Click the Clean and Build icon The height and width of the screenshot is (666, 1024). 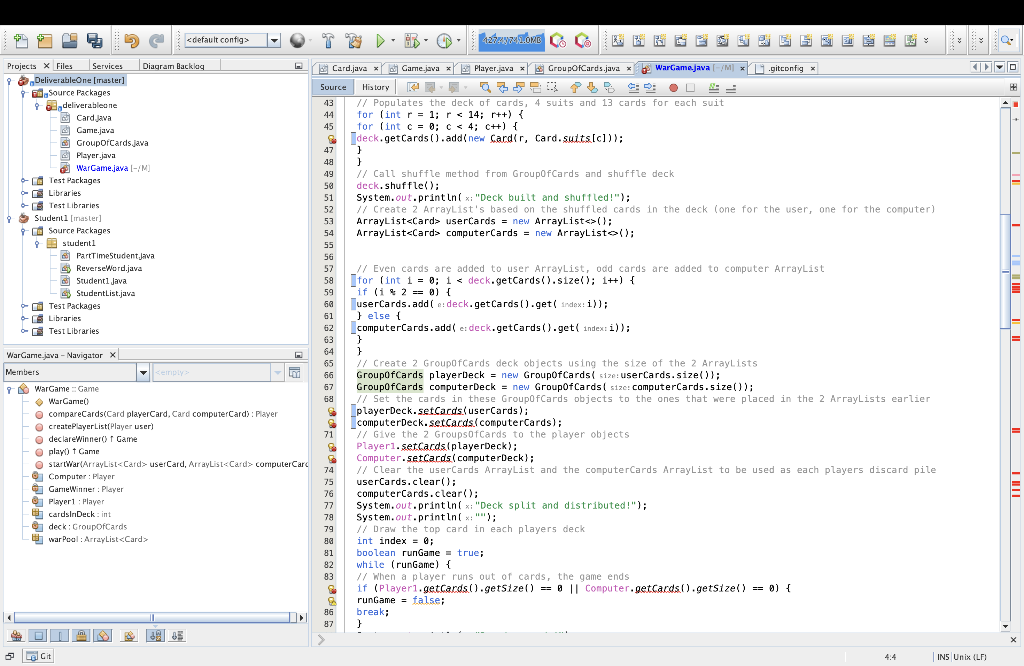coord(352,41)
